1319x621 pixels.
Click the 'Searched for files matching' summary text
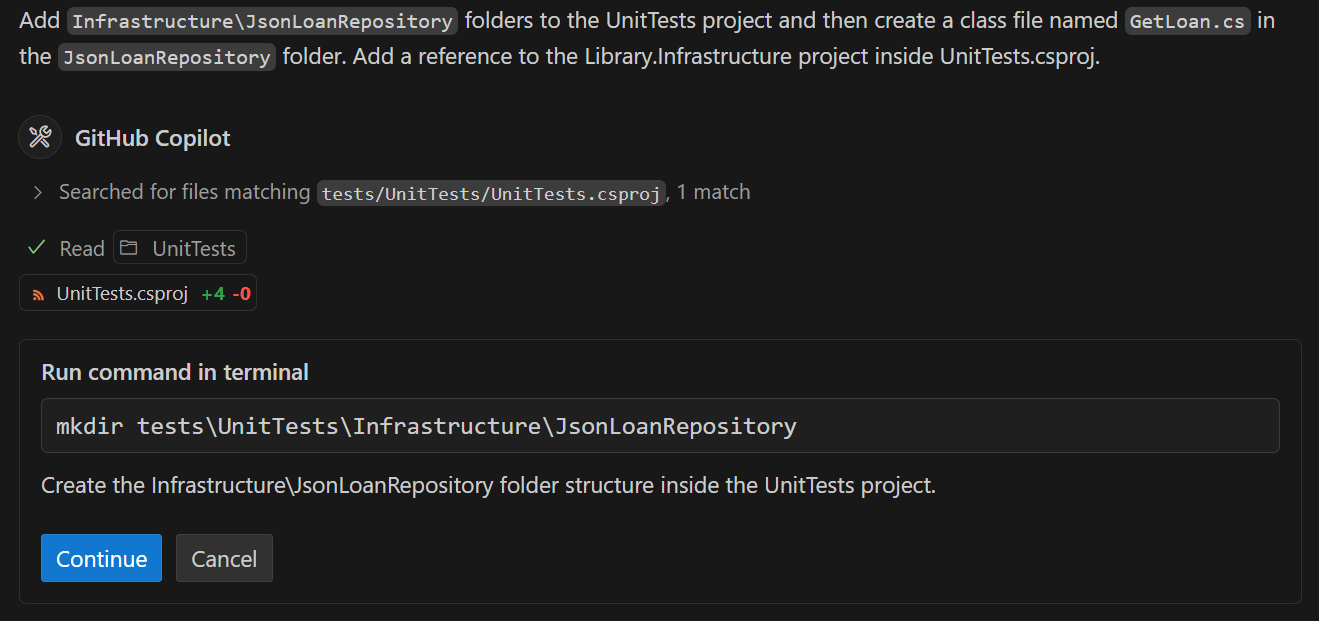coord(185,192)
